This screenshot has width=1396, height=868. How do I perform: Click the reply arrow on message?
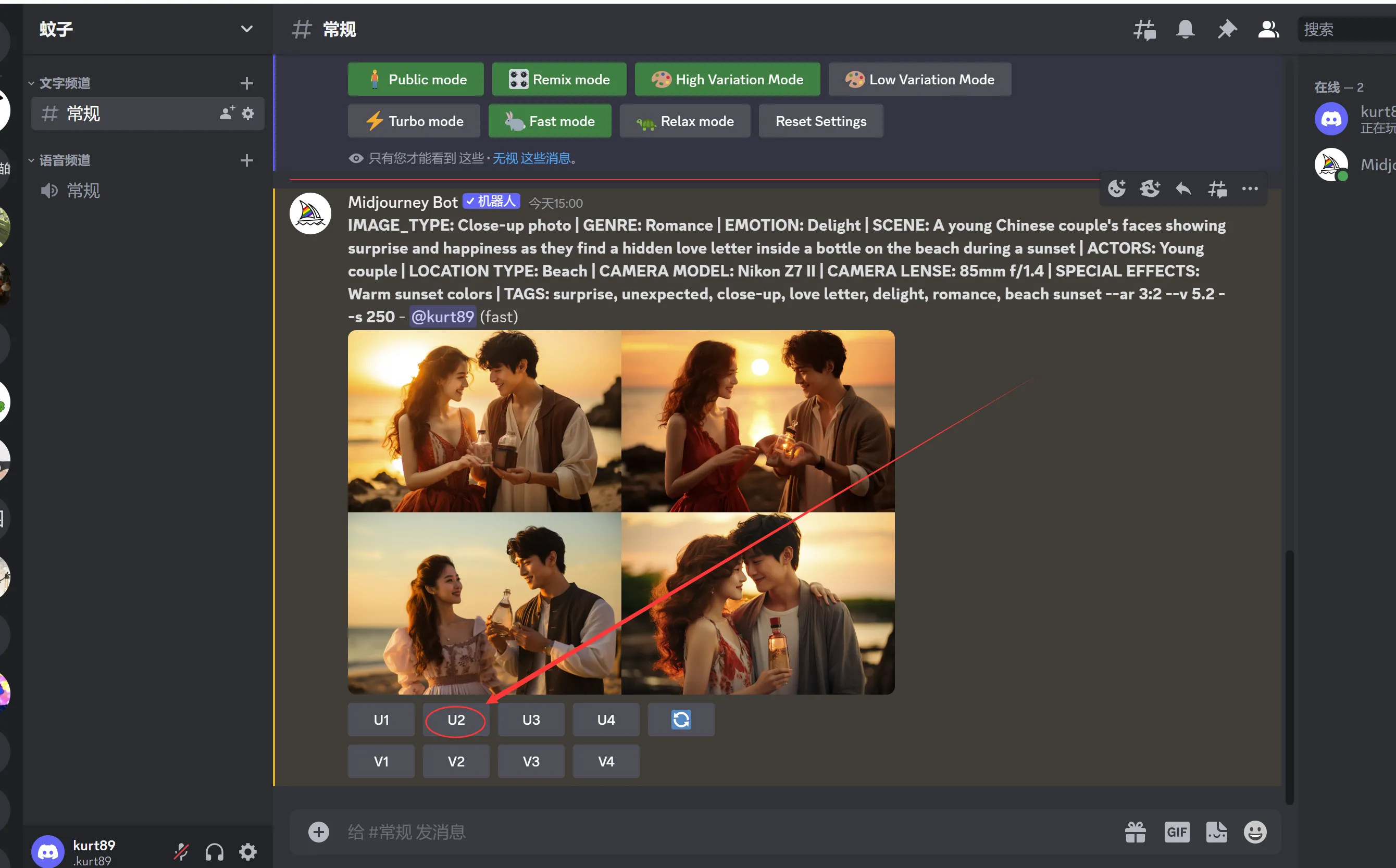(x=1183, y=188)
